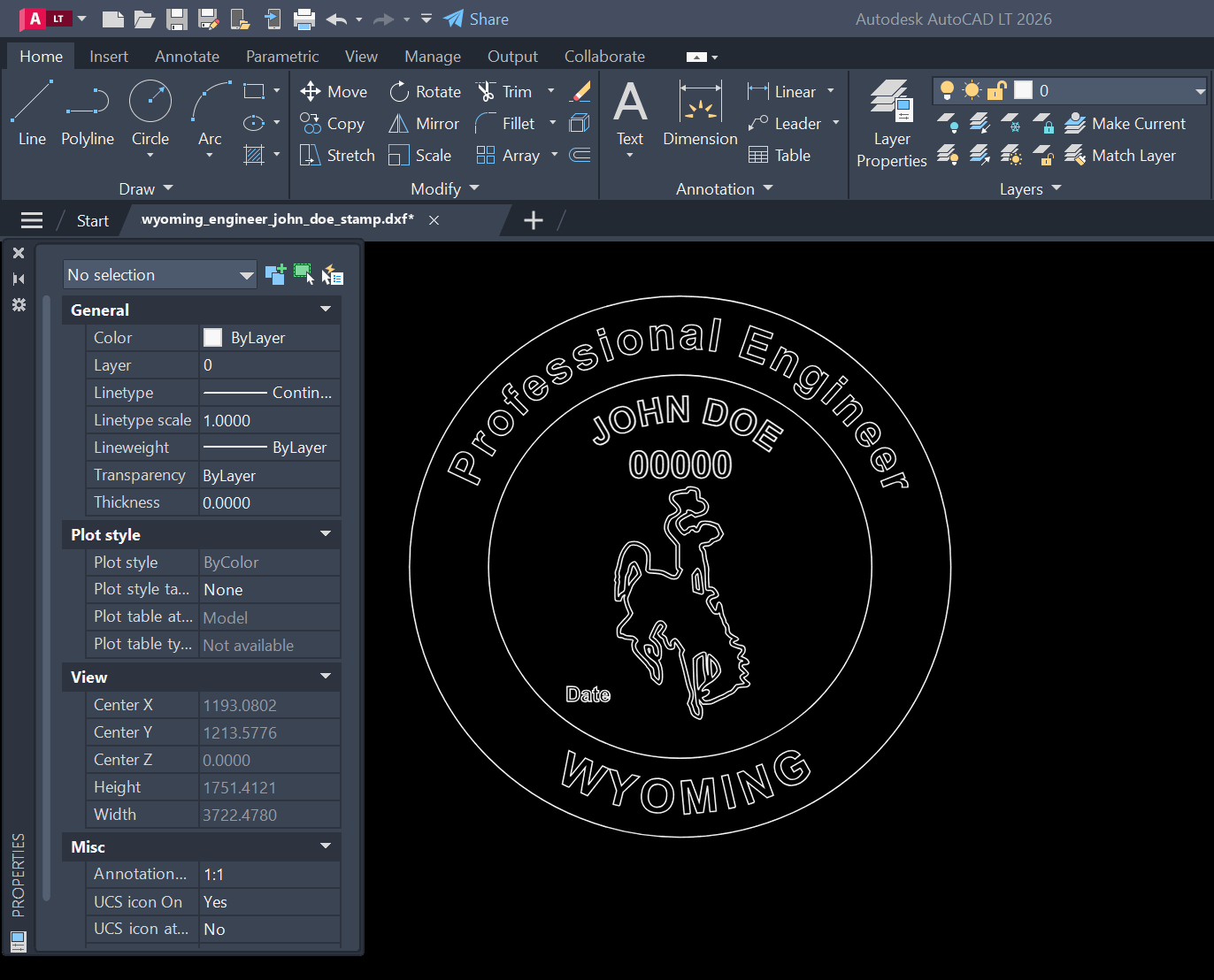
Task: Select the Polyline tool
Action: click(x=88, y=113)
